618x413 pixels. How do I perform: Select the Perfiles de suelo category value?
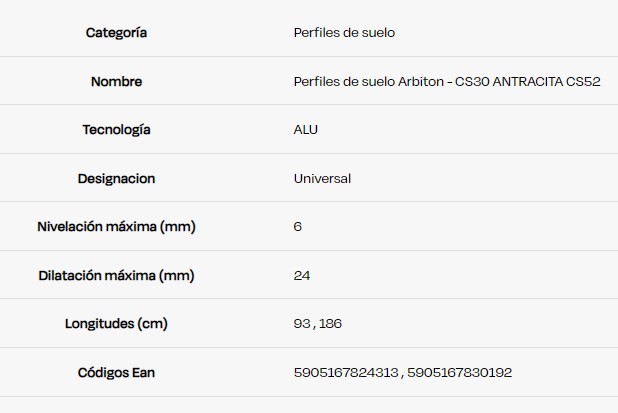pos(344,33)
